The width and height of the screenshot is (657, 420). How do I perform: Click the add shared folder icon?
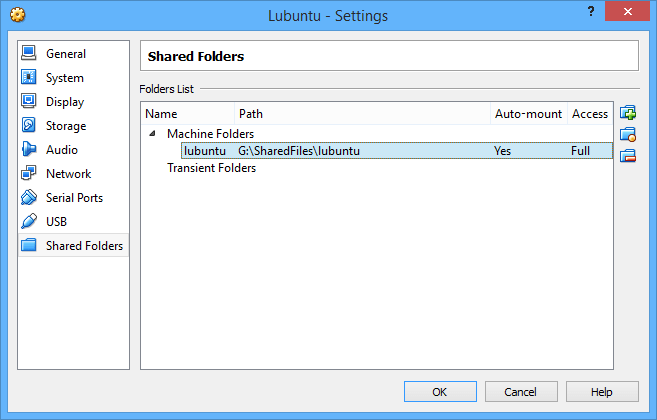click(628, 113)
